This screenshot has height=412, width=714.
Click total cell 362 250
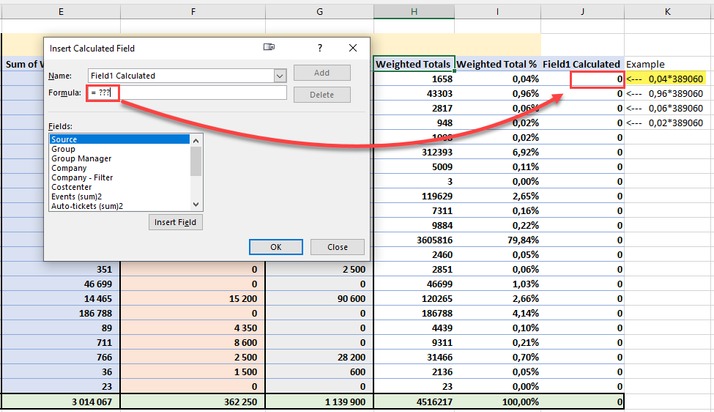pyautogui.click(x=193, y=402)
